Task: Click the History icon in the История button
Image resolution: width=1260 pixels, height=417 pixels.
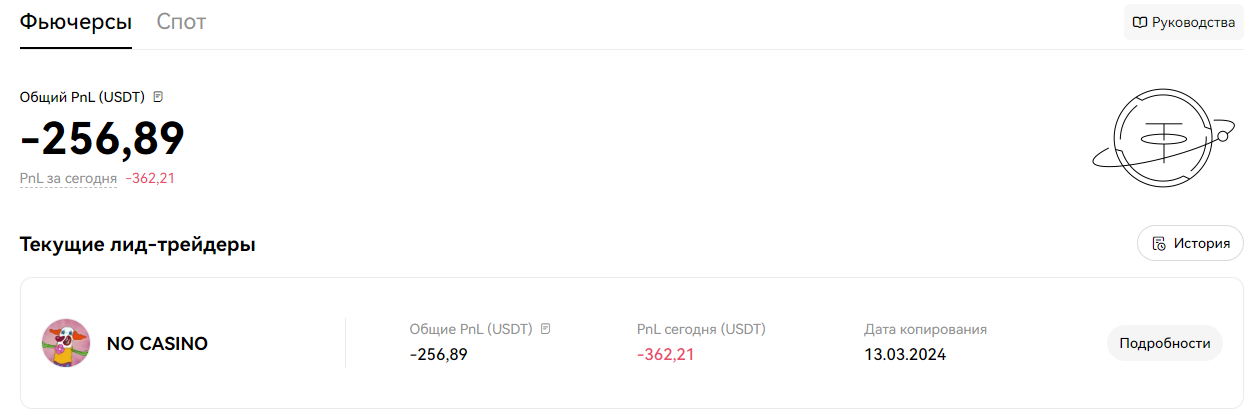Action: (x=1159, y=243)
